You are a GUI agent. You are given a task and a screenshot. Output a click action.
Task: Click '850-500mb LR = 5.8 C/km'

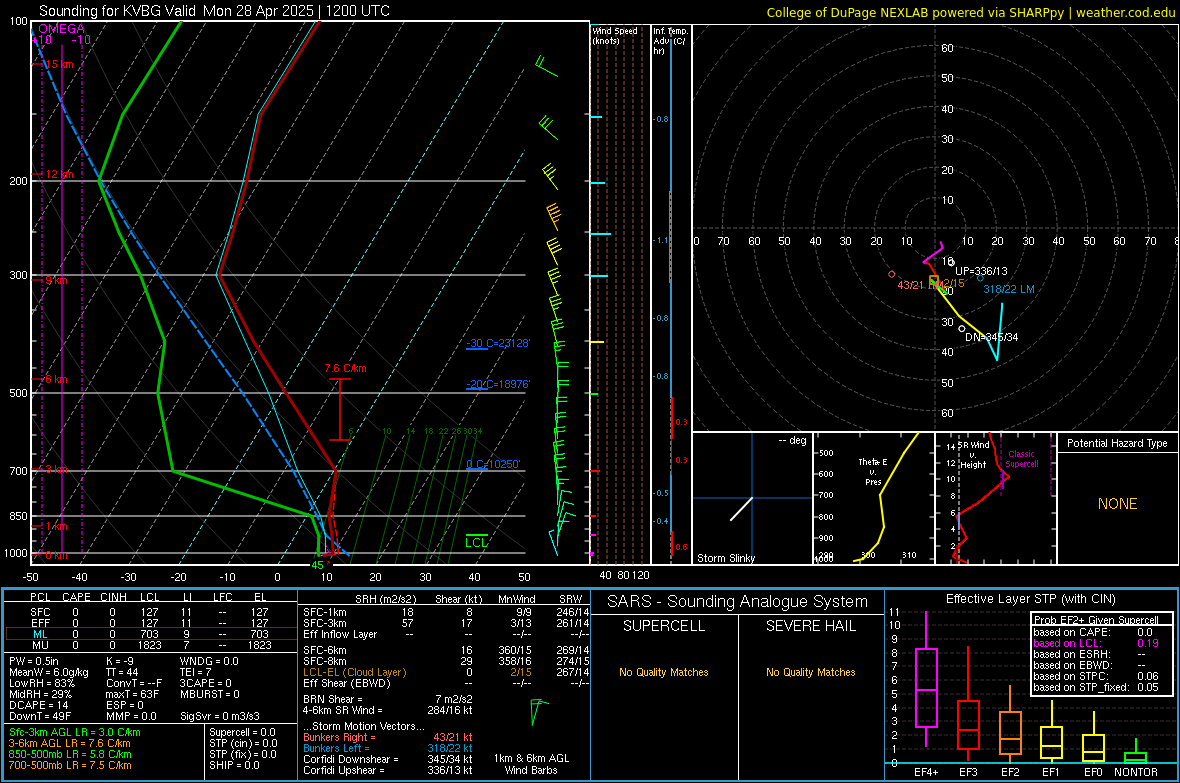pyautogui.click(x=70, y=754)
